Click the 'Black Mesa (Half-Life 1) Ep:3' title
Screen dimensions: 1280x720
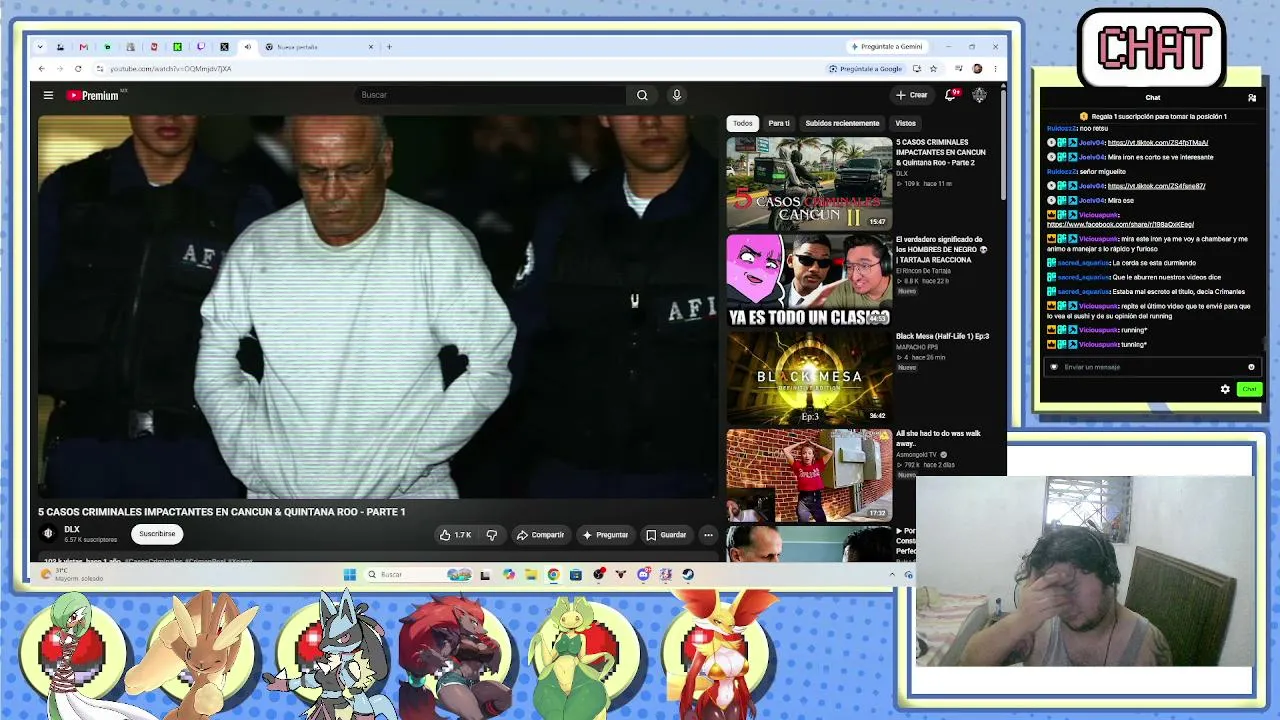pyautogui.click(x=942, y=336)
